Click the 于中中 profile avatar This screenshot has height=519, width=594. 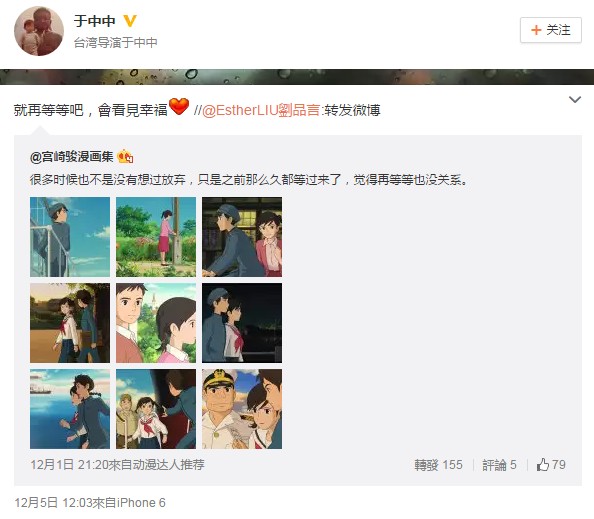(39, 31)
